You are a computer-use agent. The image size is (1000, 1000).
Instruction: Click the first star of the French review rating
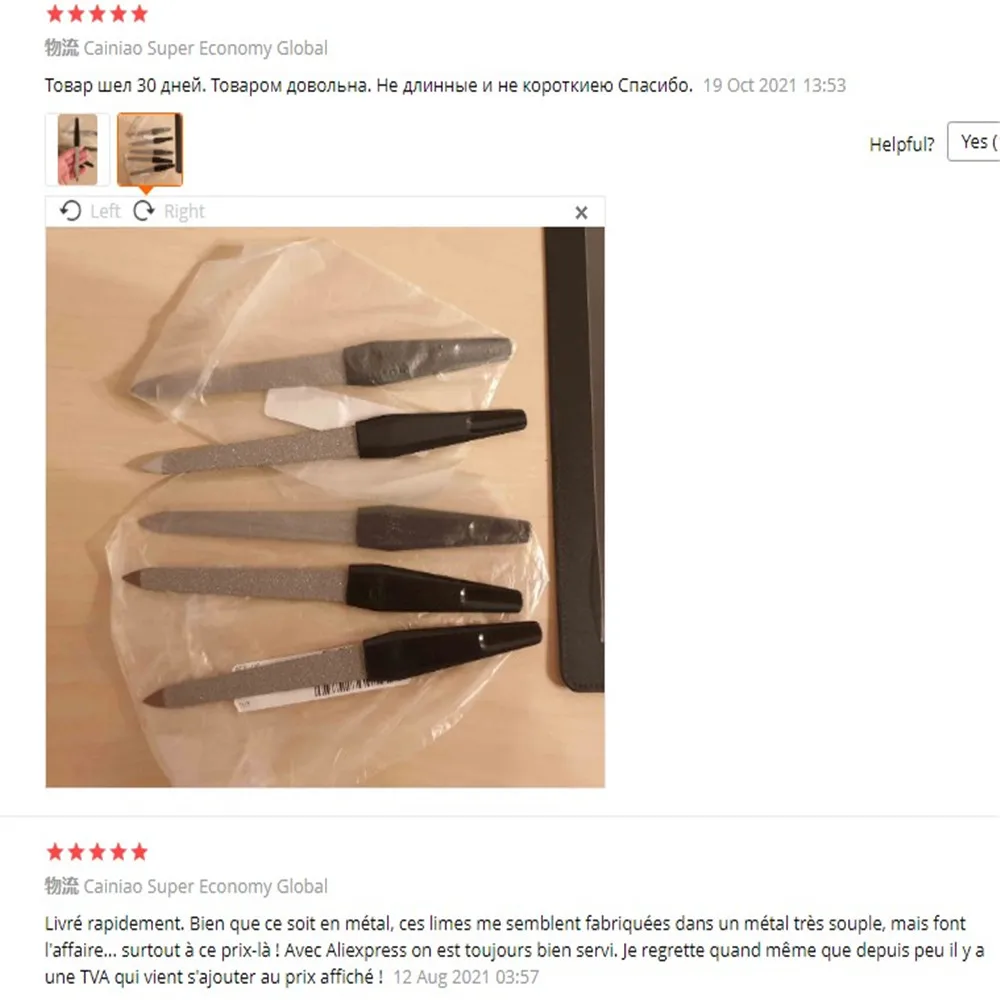click(55, 851)
